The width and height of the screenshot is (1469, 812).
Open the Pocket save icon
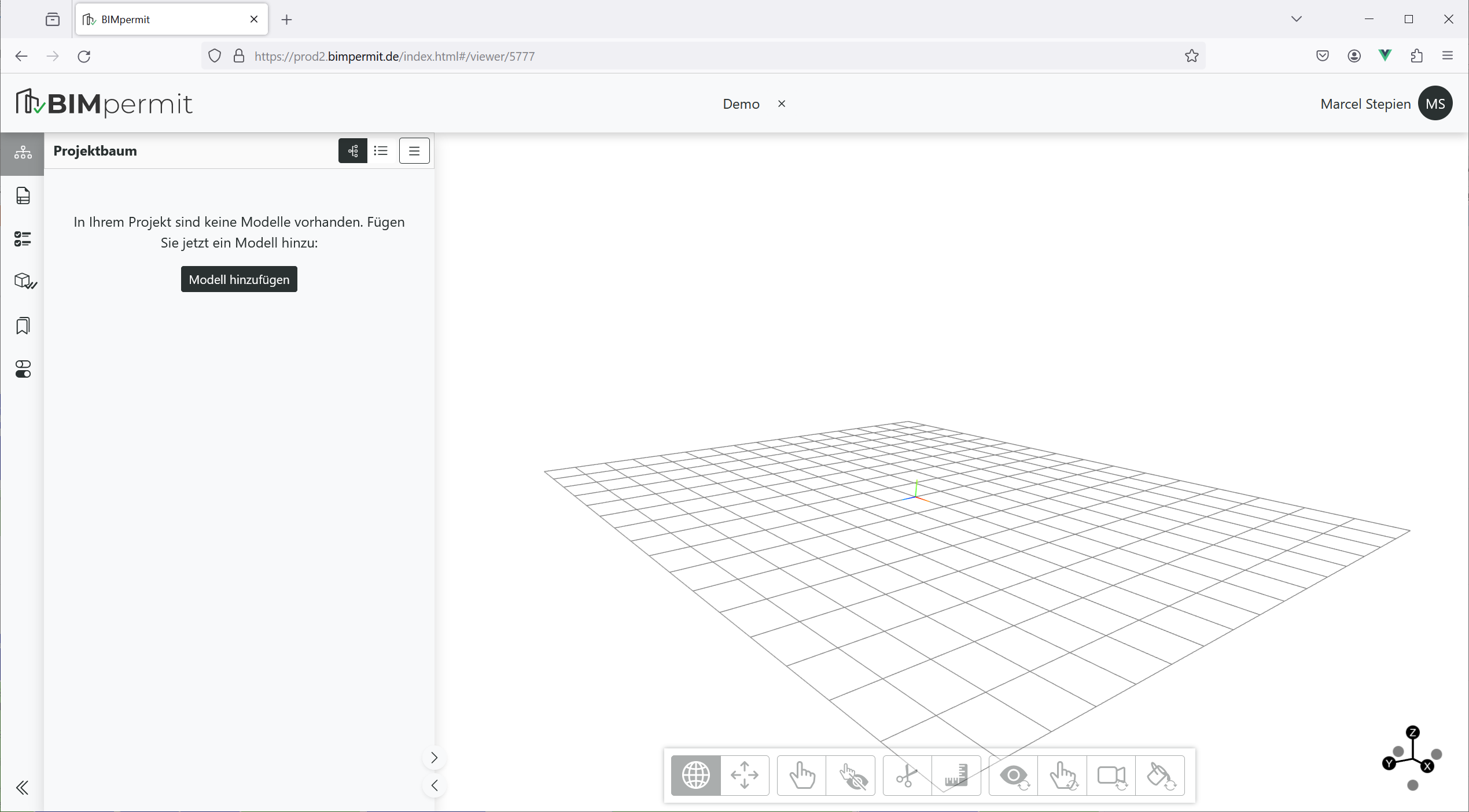coord(1323,56)
